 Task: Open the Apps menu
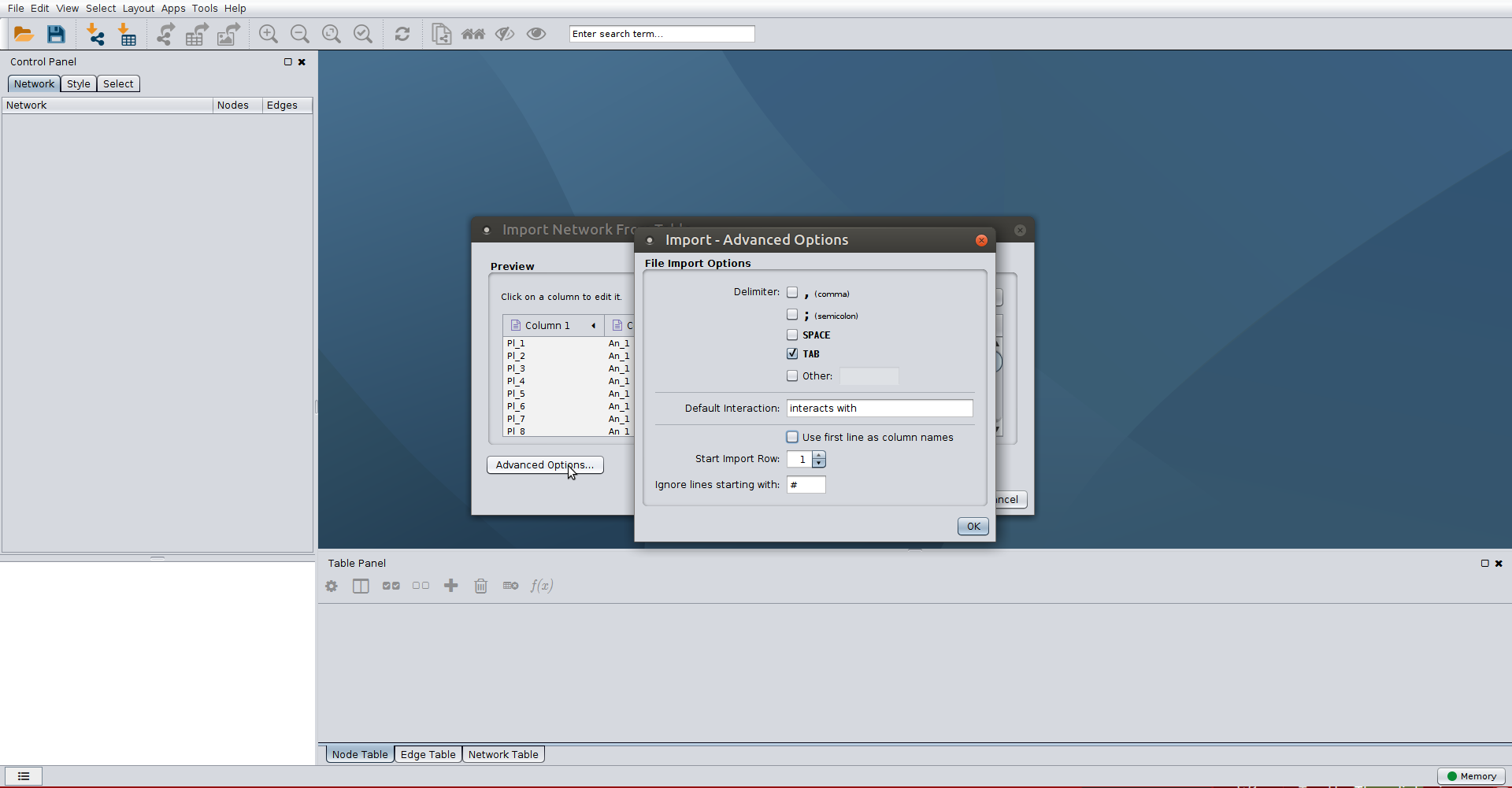tap(173, 9)
